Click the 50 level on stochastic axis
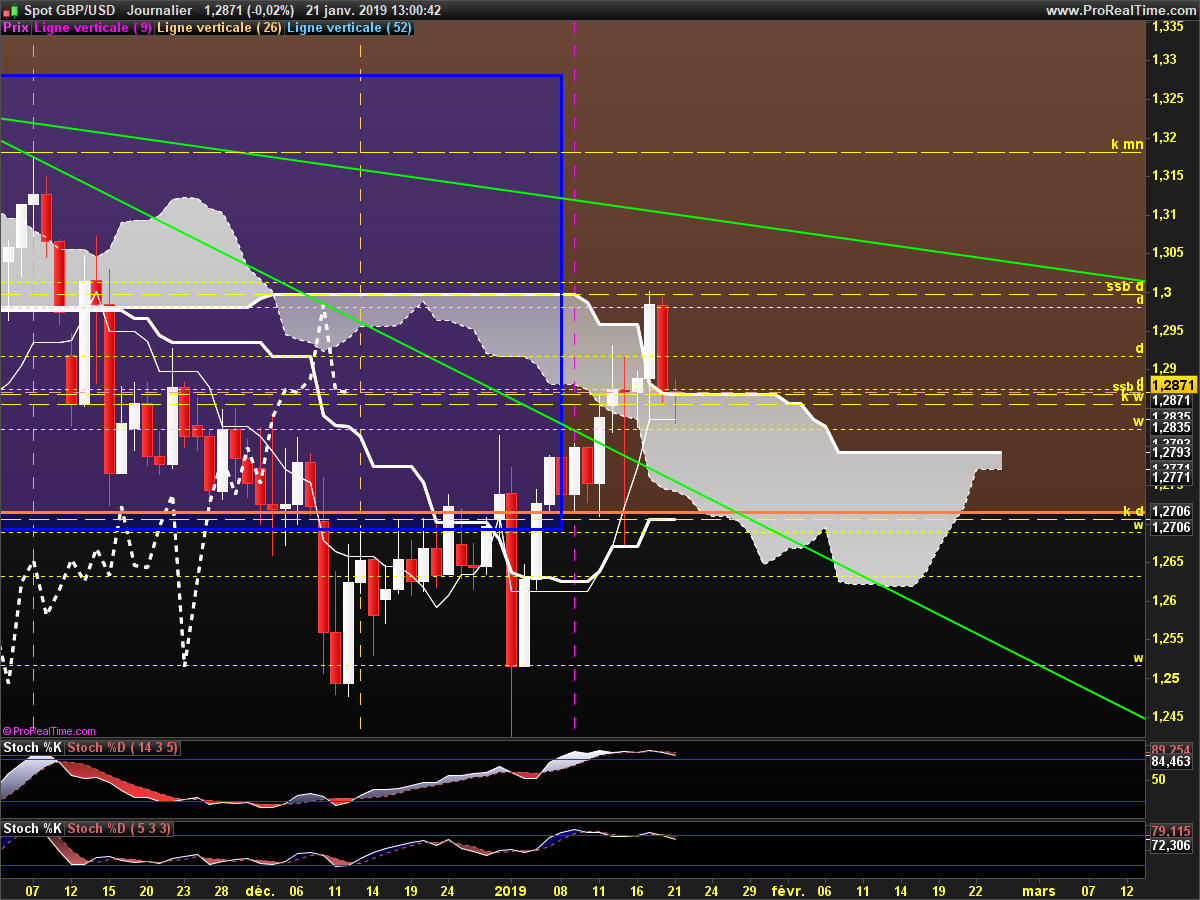 click(x=1159, y=779)
